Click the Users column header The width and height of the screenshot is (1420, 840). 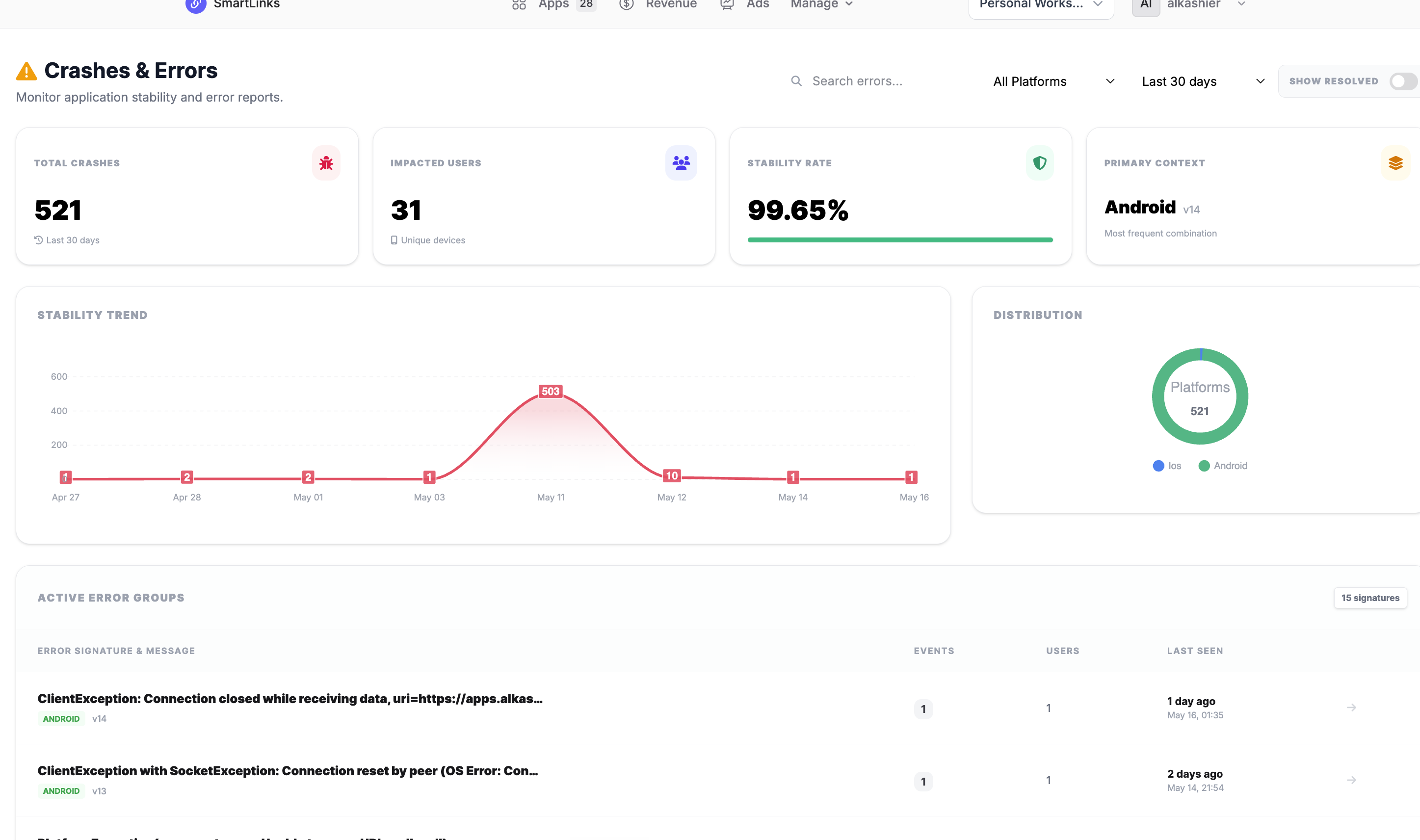(1062, 651)
